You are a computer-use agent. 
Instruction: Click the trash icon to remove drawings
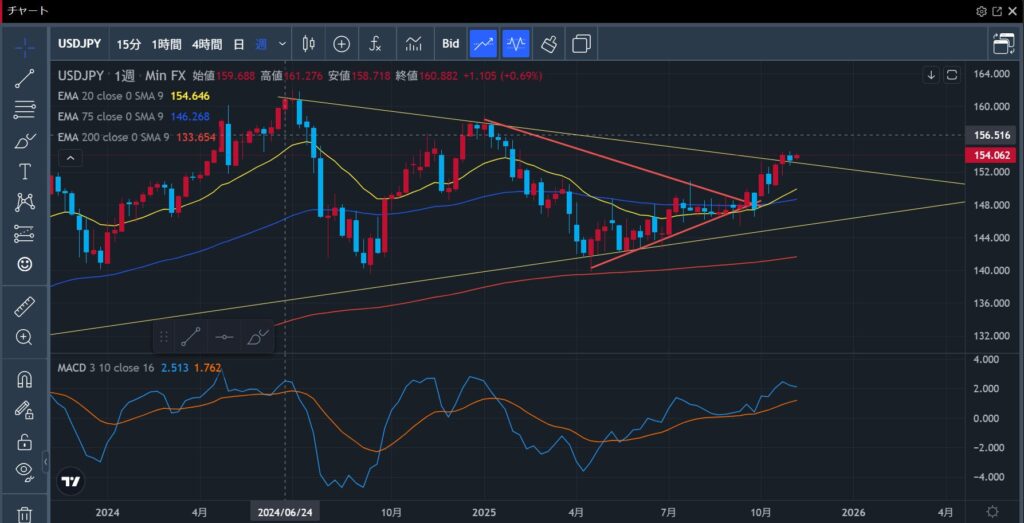tap(25, 514)
